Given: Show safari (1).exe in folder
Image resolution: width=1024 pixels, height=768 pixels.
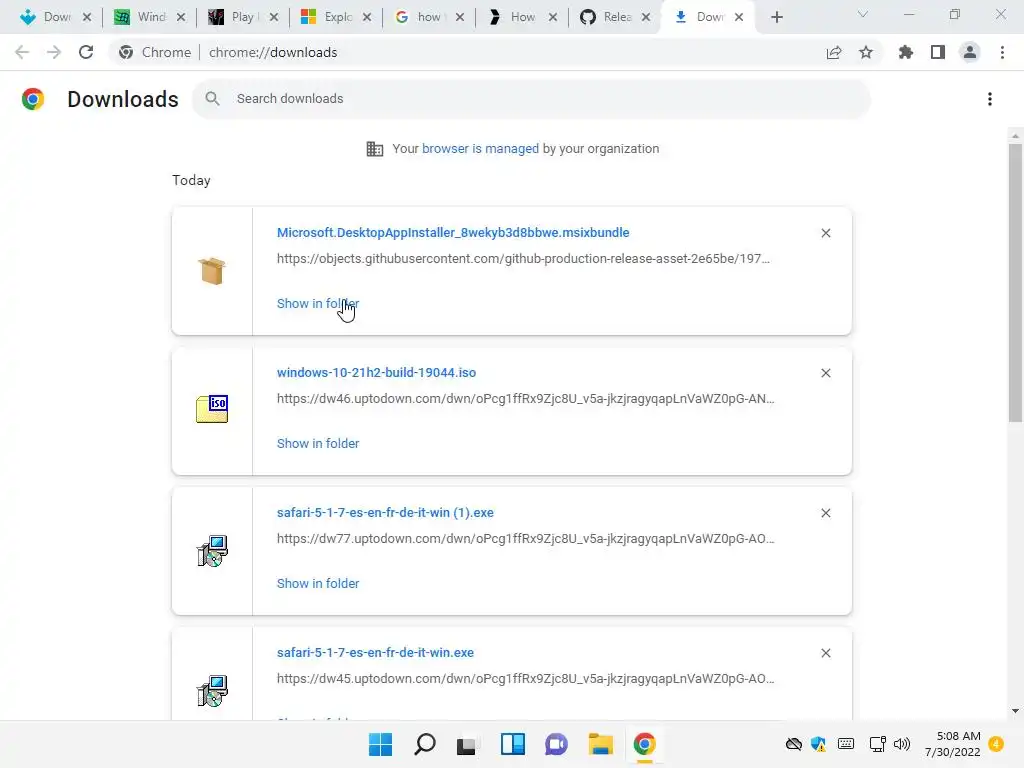Looking at the screenshot, I should point(317,584).
